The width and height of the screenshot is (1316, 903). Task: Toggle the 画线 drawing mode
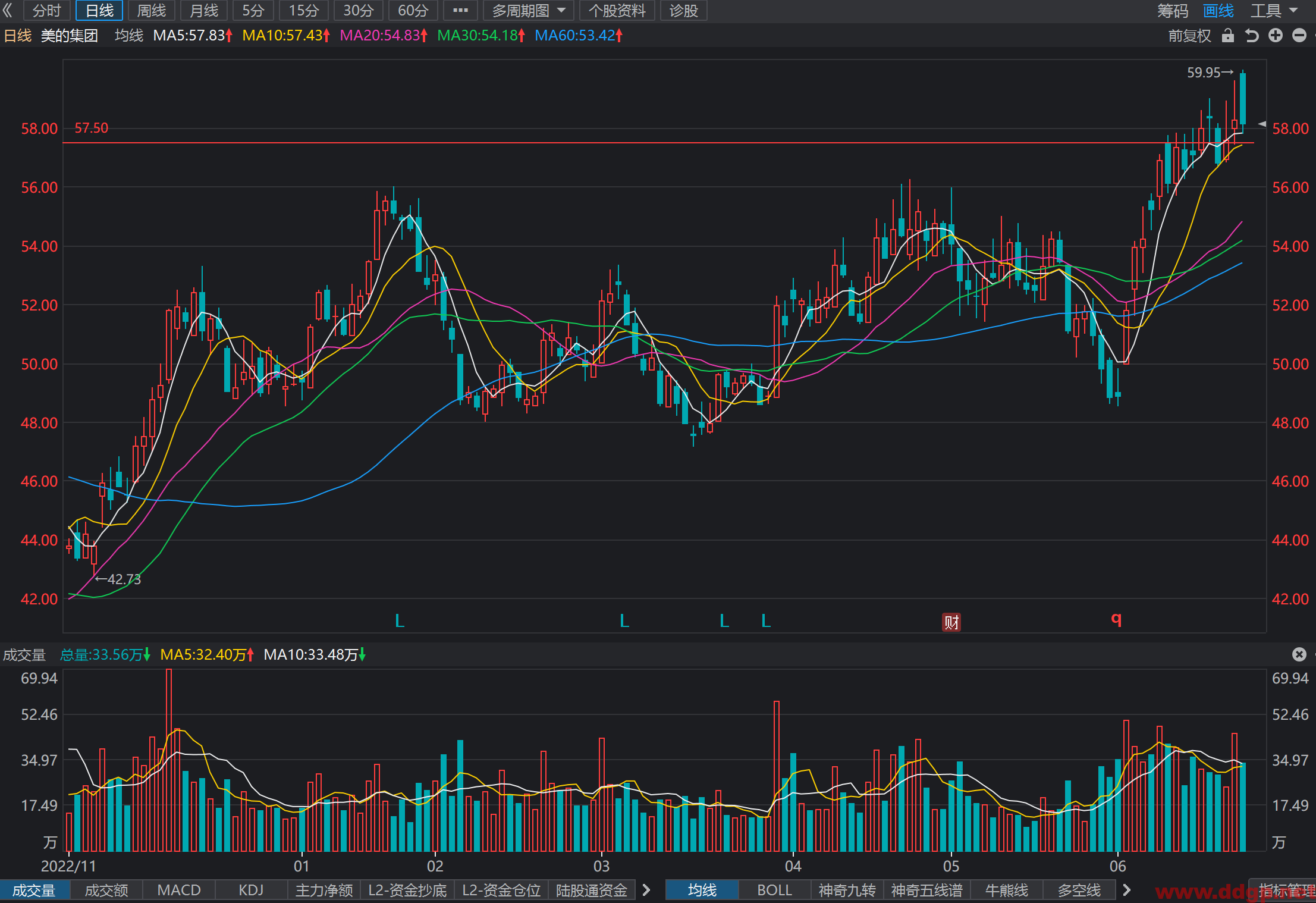tap(1218, 11)
